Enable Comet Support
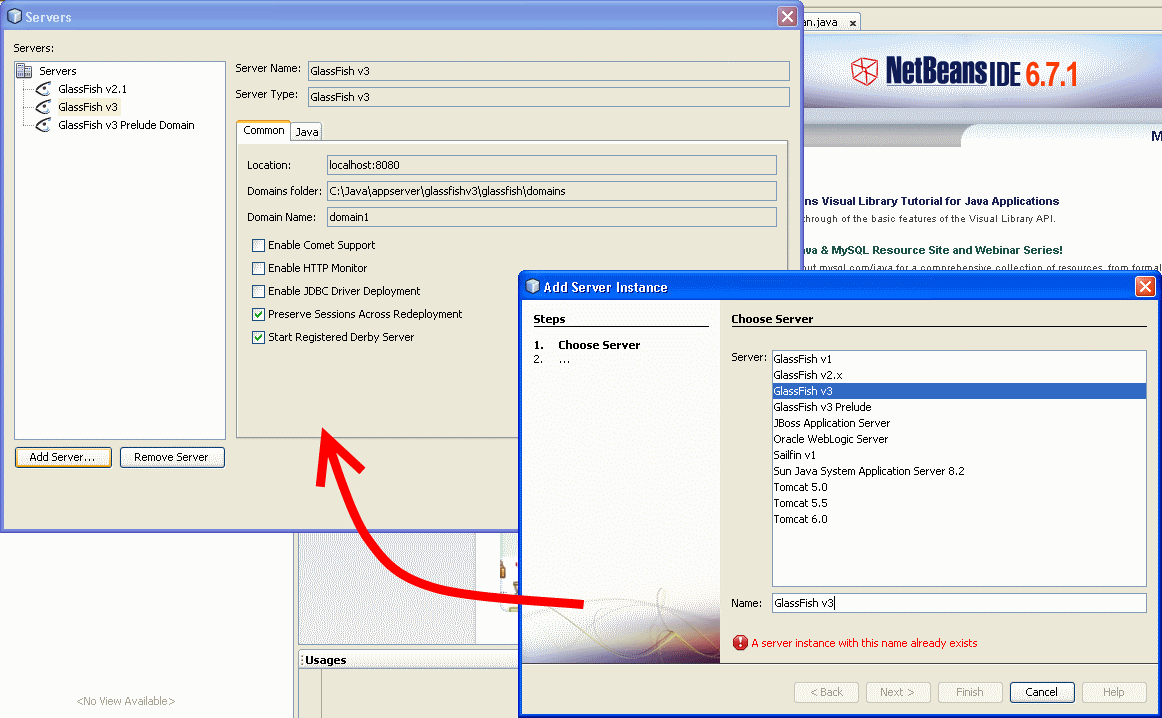Viewport: 1162px width, 718px height. [258, 245]
